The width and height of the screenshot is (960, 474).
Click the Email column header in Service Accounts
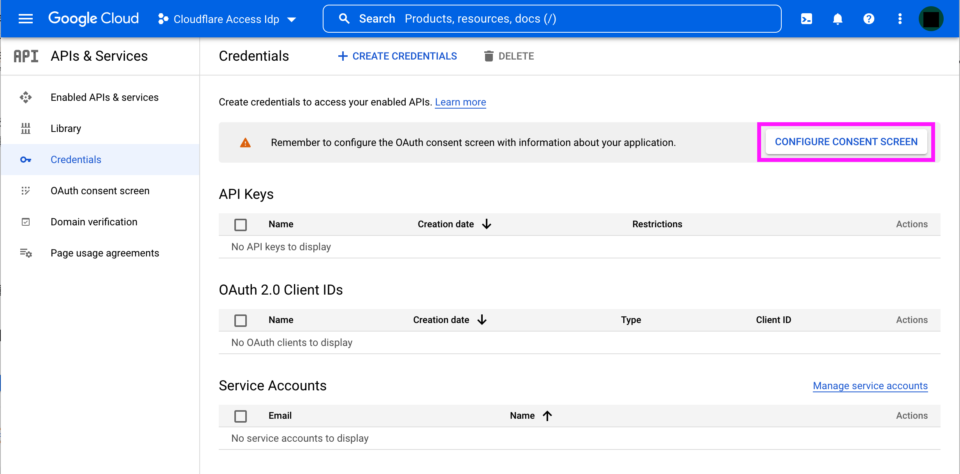click(x=280, y=416)
